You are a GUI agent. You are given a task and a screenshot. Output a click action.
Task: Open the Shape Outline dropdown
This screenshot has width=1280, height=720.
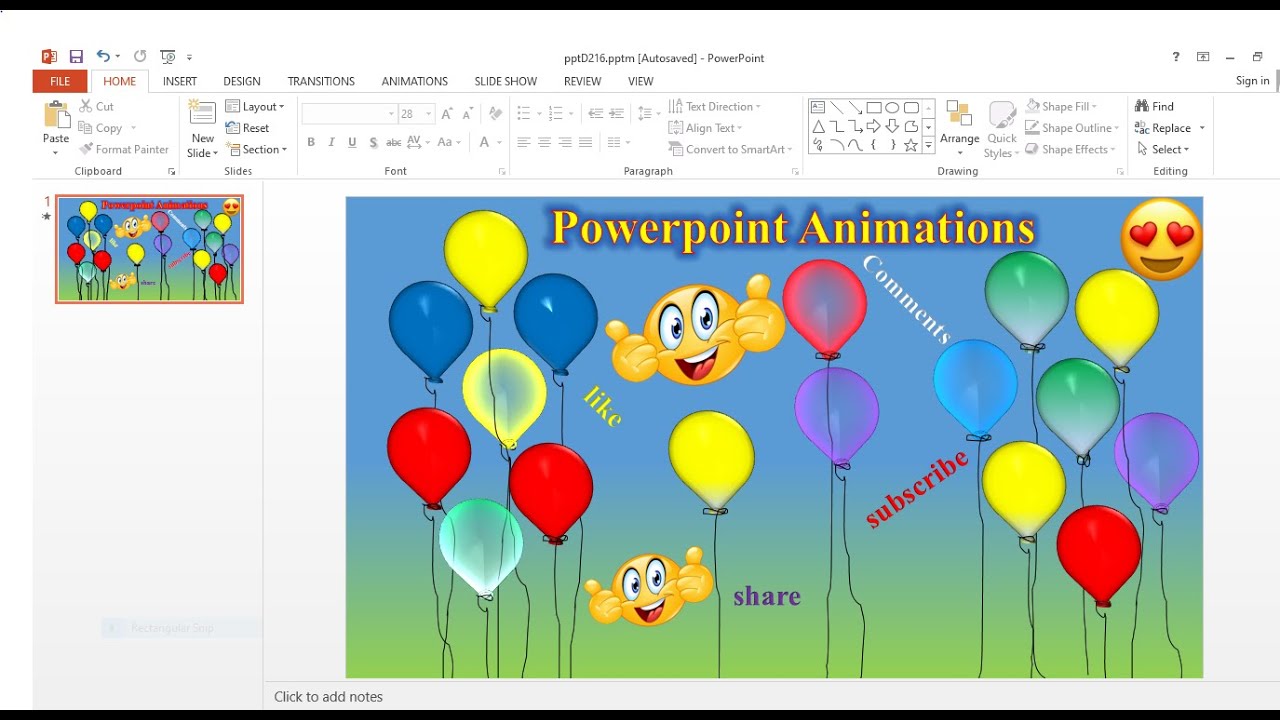pos(1070,128)
